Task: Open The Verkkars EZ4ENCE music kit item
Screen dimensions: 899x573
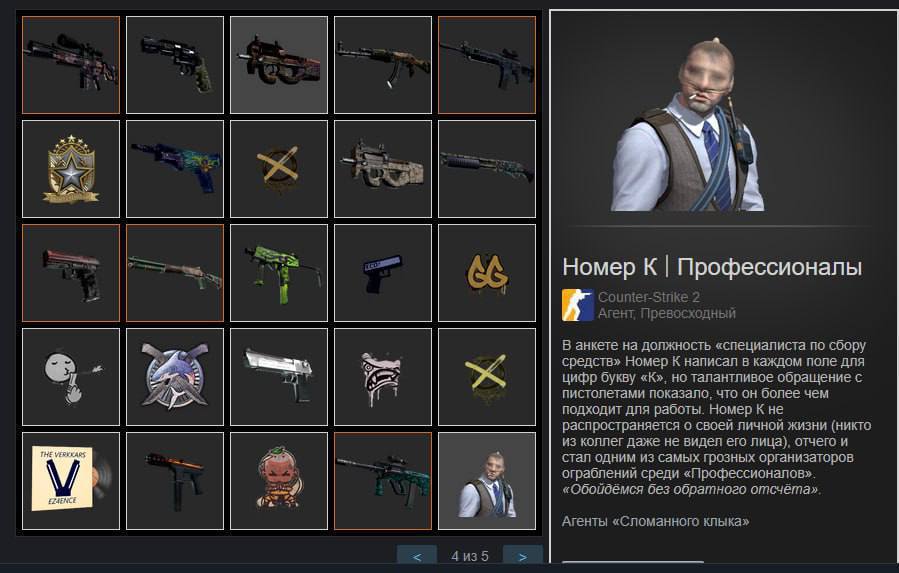Action: [71, 481]
